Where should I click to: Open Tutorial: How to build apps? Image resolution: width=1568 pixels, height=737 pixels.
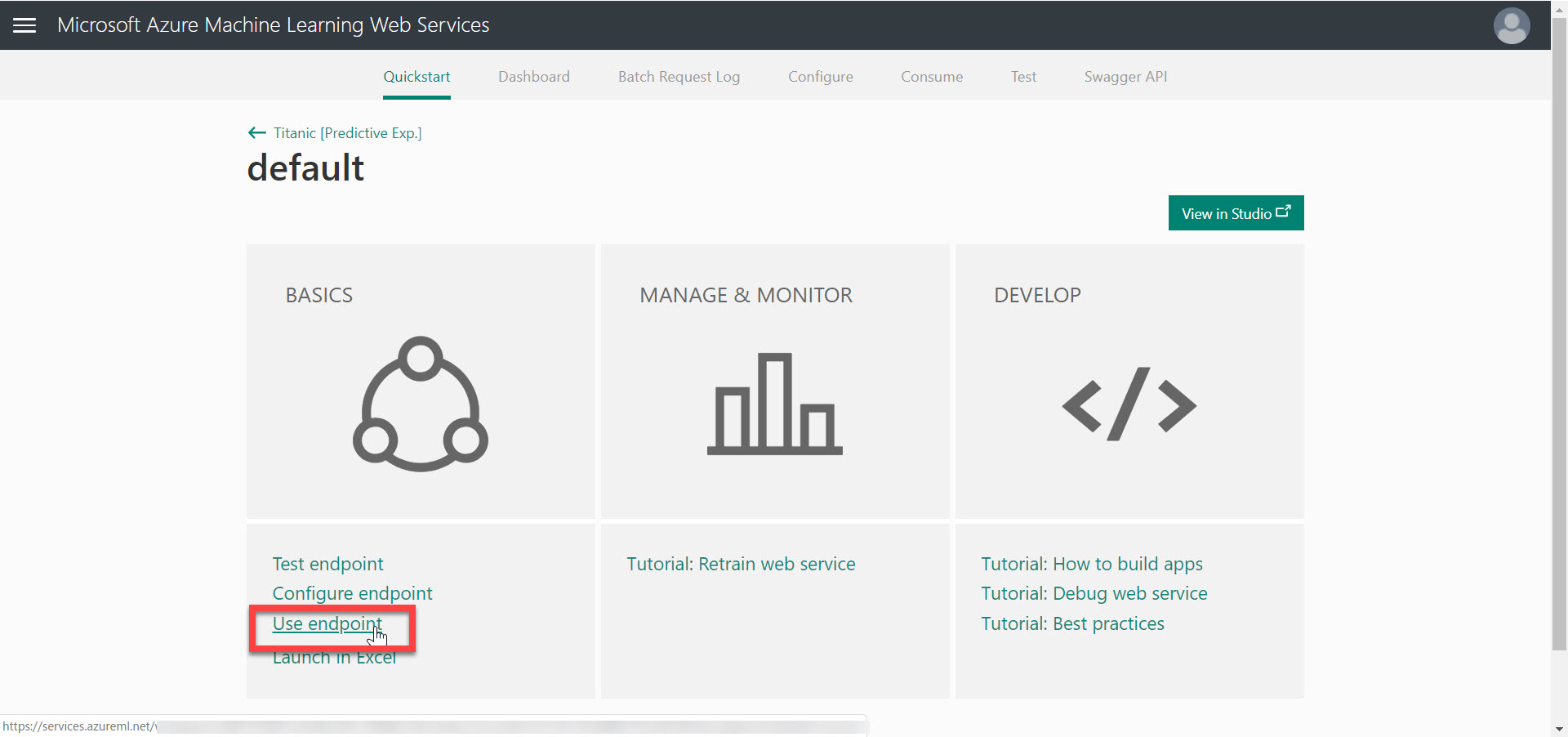[1091, 564]
